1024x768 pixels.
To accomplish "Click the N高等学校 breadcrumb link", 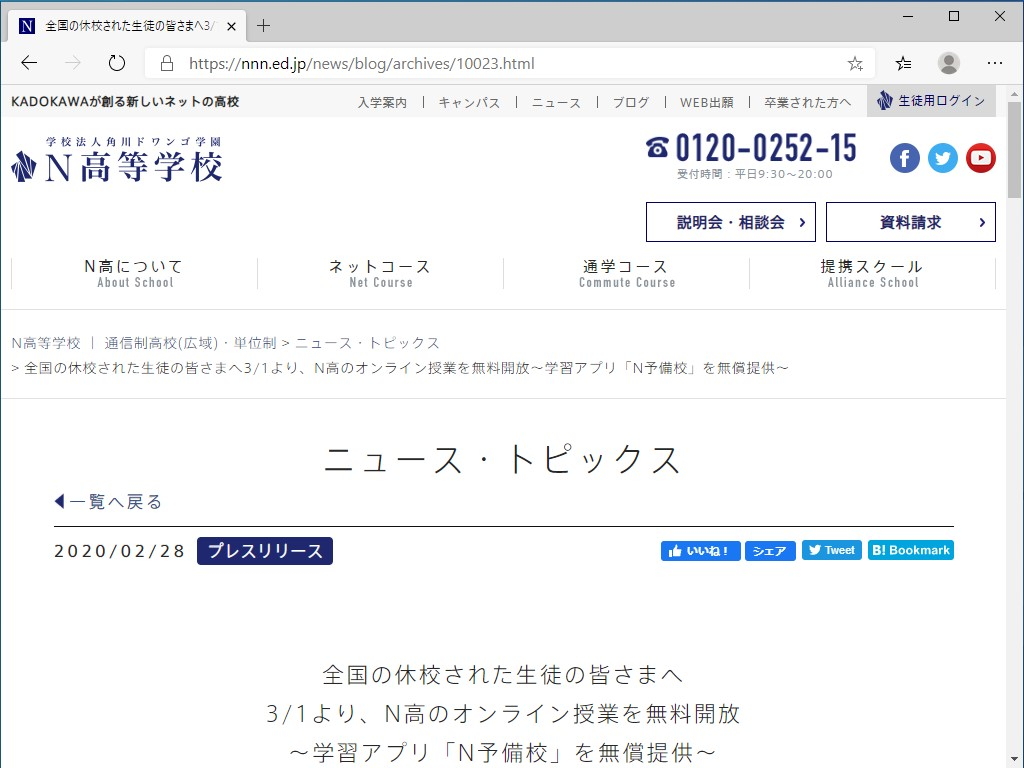I will (47, 342).
